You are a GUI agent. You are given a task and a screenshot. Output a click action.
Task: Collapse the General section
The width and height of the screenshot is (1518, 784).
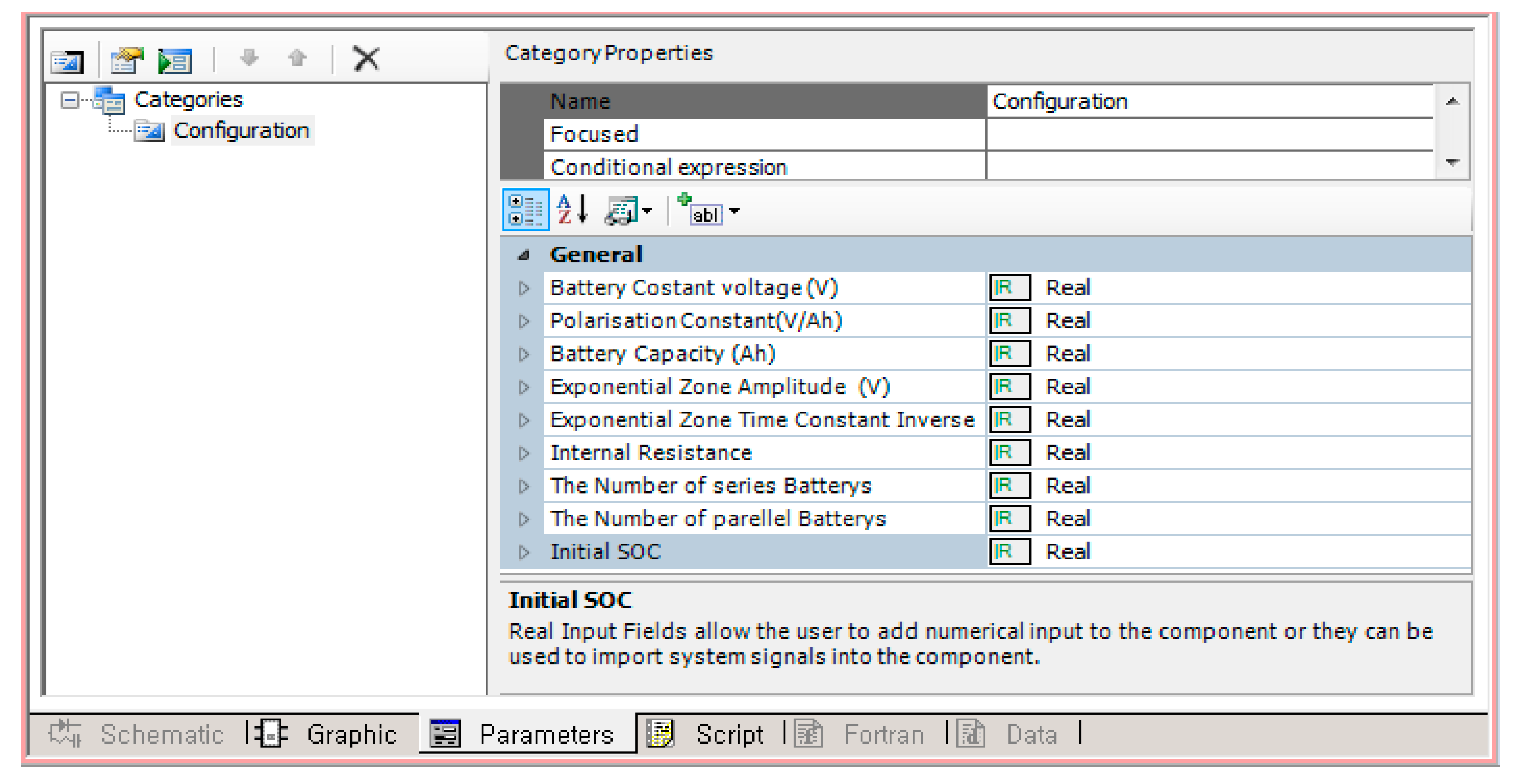click(x=523, y=255)
